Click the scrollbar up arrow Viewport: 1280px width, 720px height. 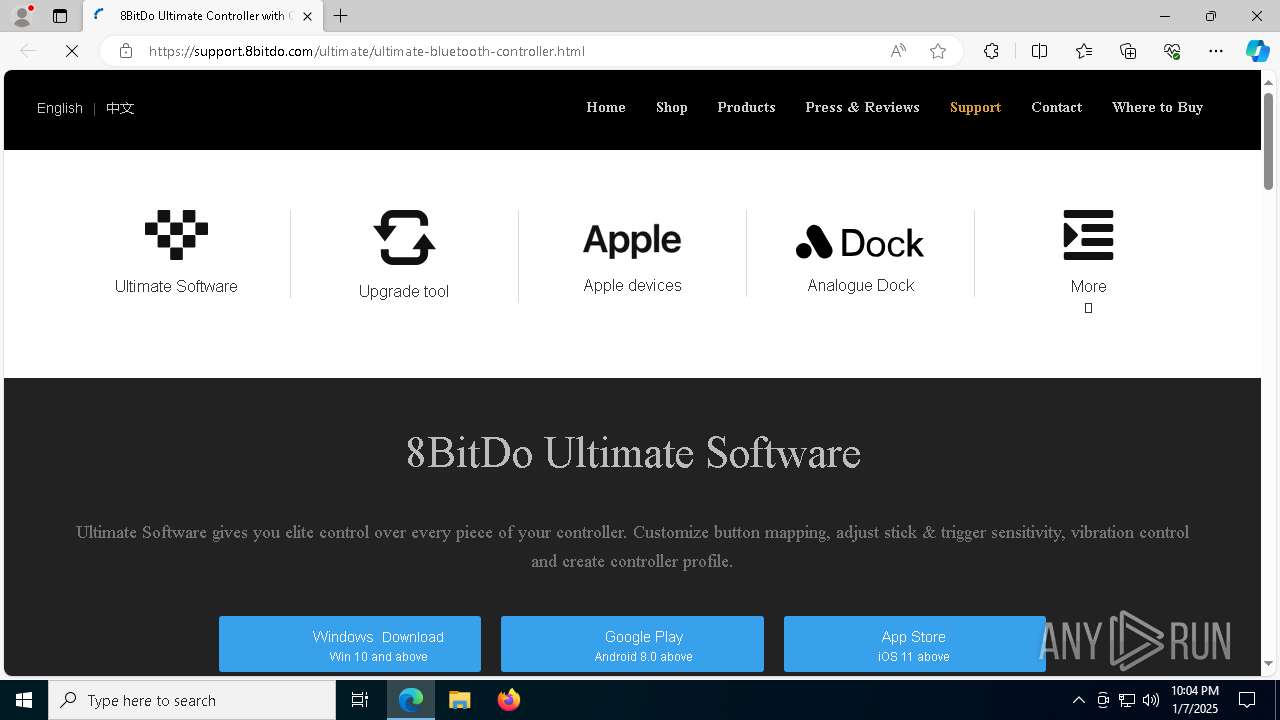[x=1268, y=82]
